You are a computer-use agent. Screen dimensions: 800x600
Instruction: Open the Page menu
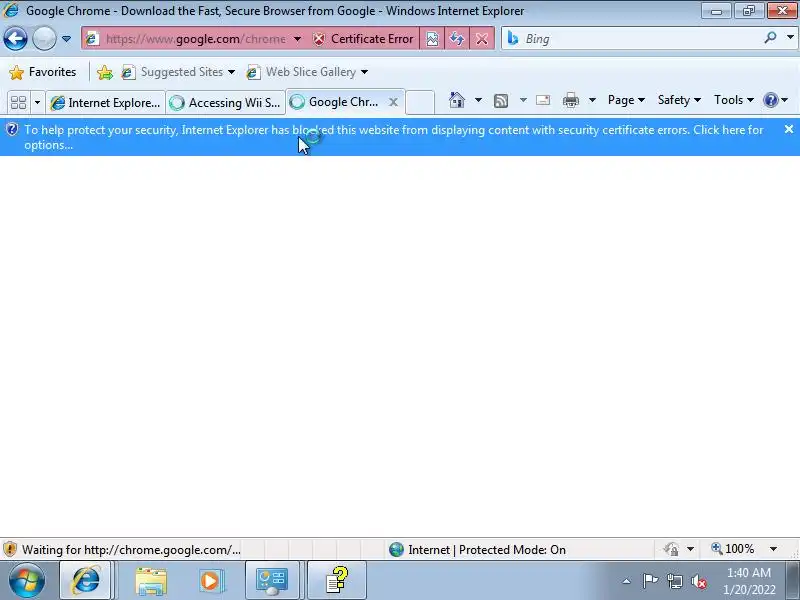click(626, 100)
